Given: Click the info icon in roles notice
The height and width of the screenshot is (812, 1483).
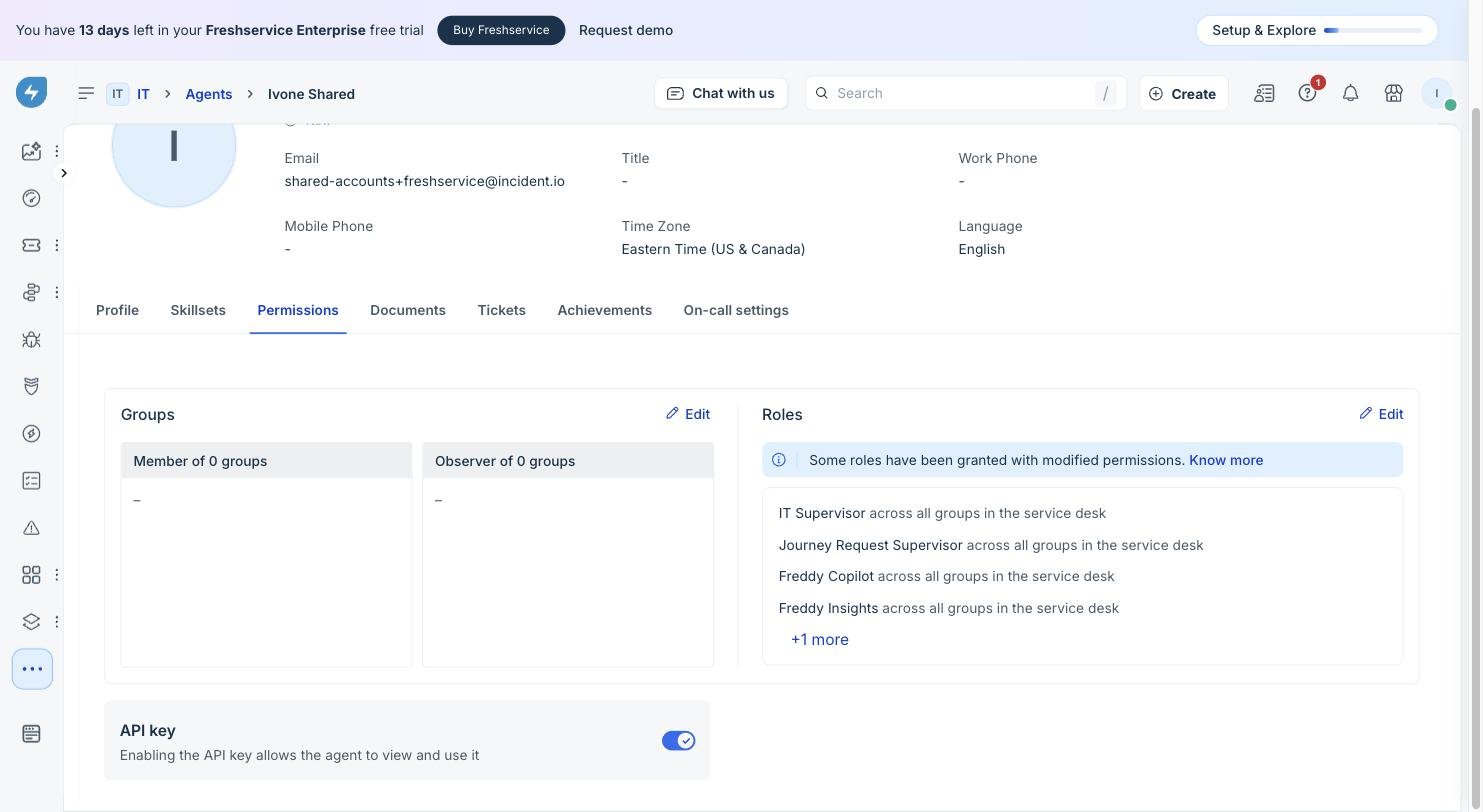Looking at the screenshot, I should pos(778,460).
